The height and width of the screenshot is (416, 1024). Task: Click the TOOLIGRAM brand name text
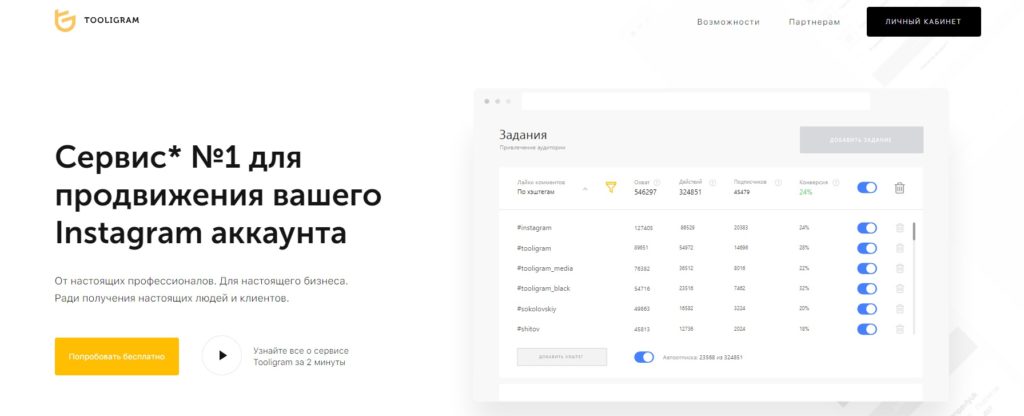112,20
